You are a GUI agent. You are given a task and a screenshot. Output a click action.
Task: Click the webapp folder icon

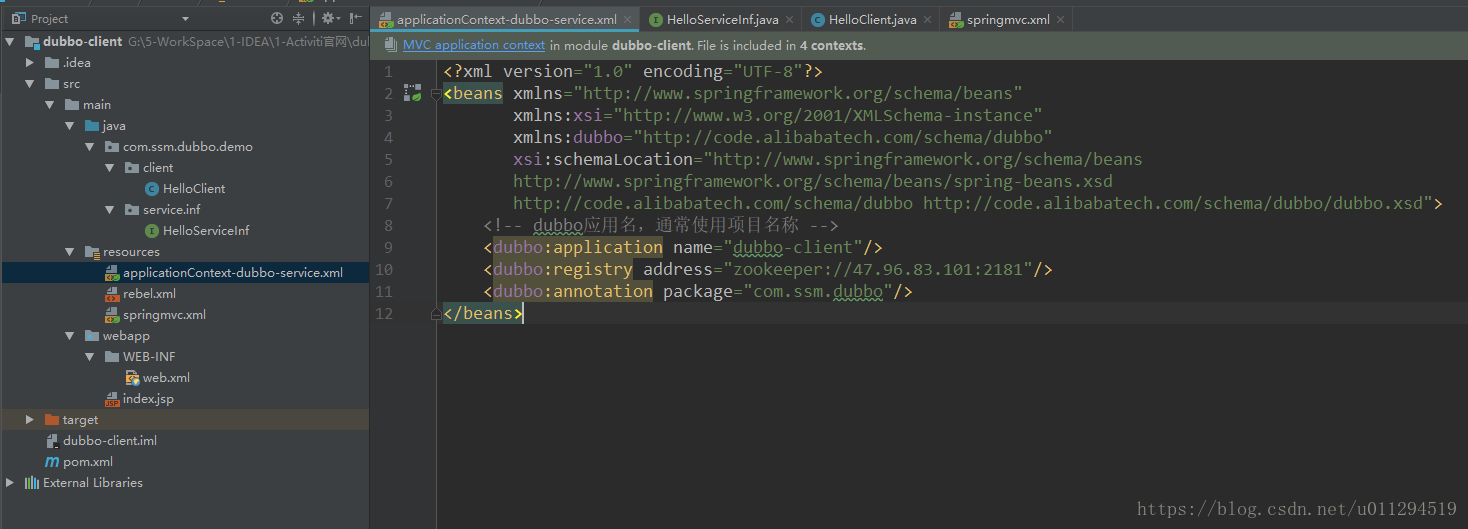point(92,336)
